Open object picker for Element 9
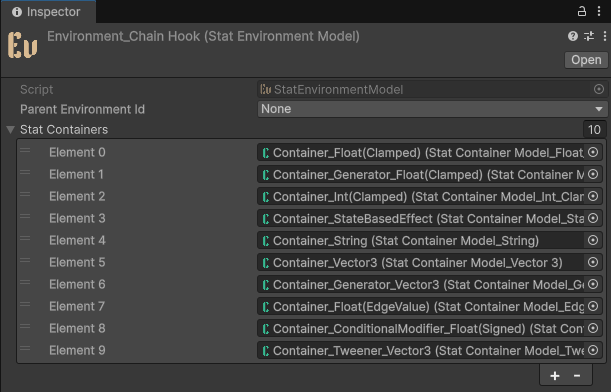This screenshot has height=392, width=611. tap(593, 350)
